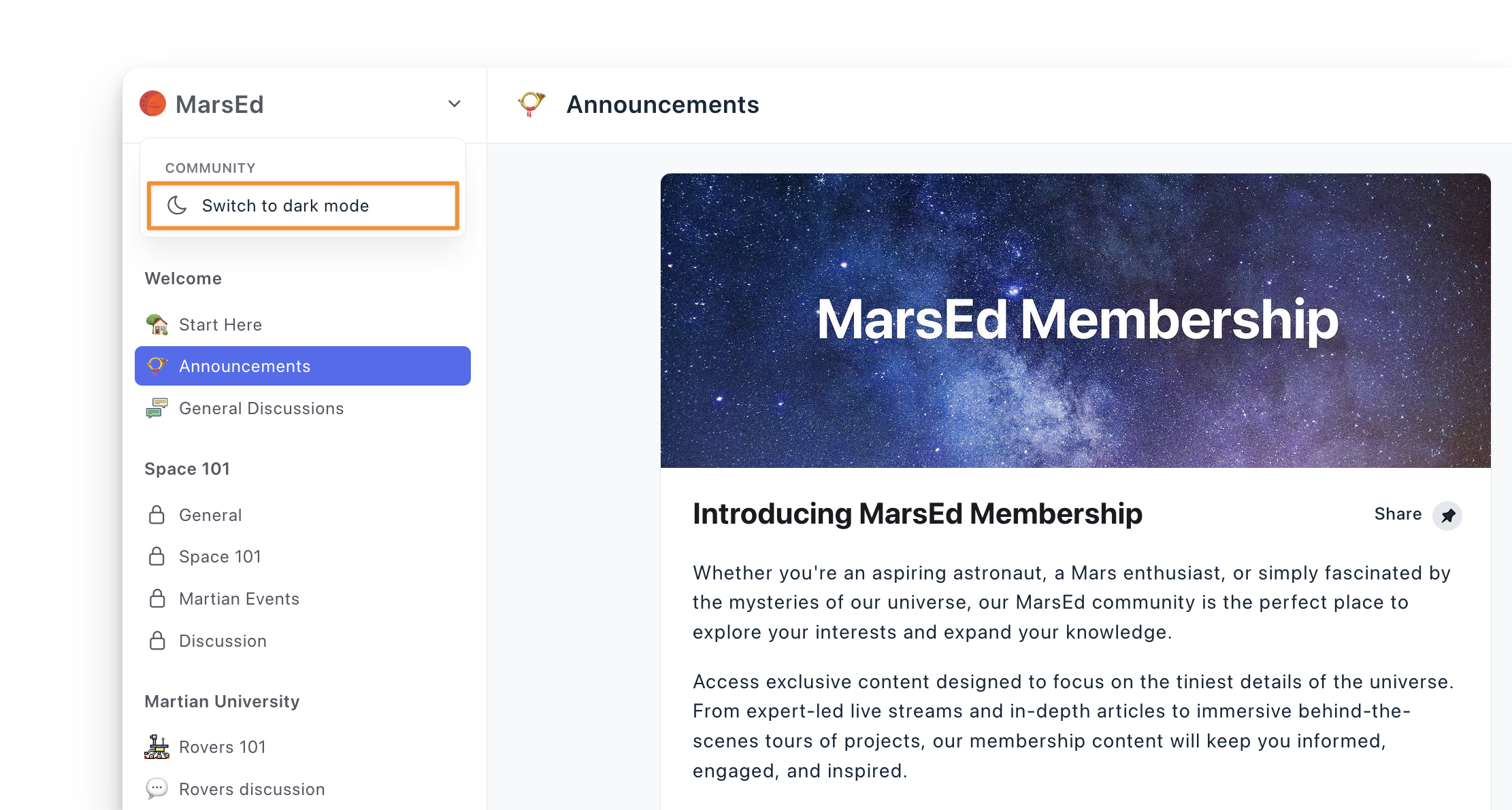Image resolution: width=1512 pixels, height=810 pixels.
Task: Switch to dark mode
Action: coord(285,205)
